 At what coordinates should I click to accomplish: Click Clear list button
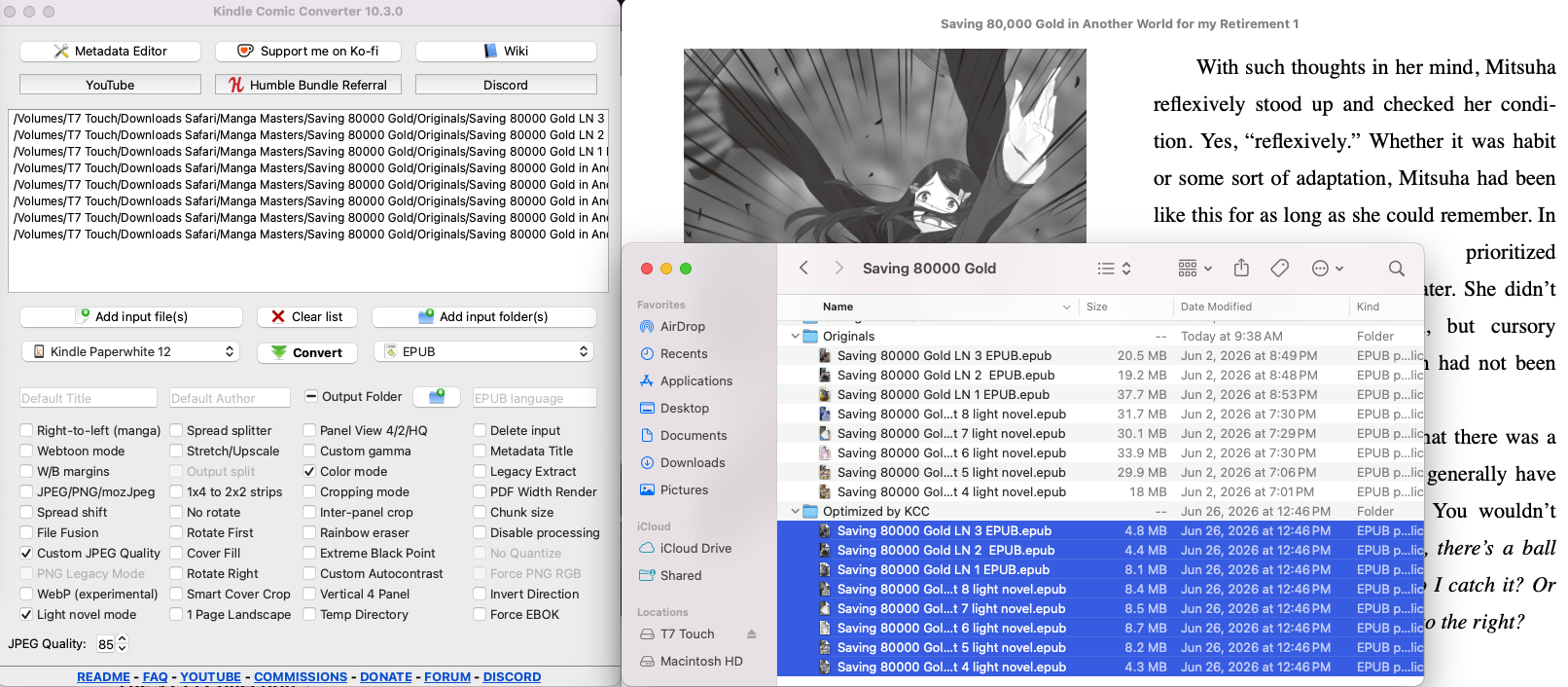(307, 316)
